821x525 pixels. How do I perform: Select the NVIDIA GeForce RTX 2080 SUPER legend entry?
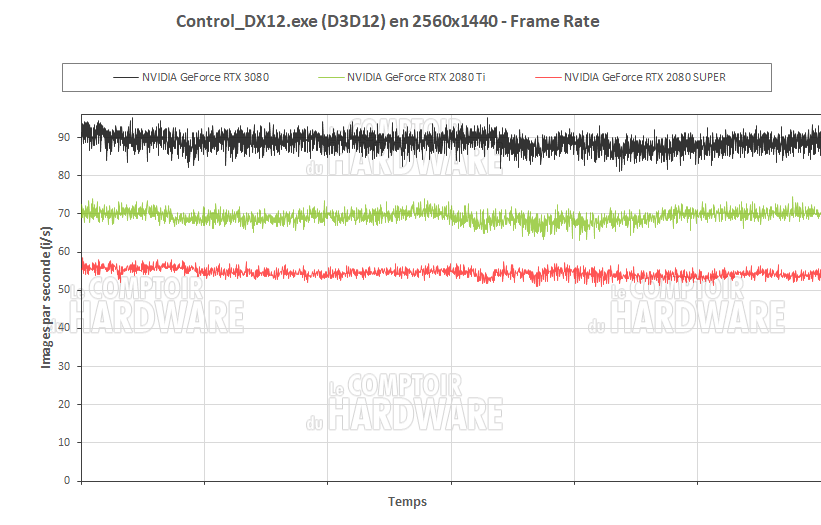click(630, 77)
